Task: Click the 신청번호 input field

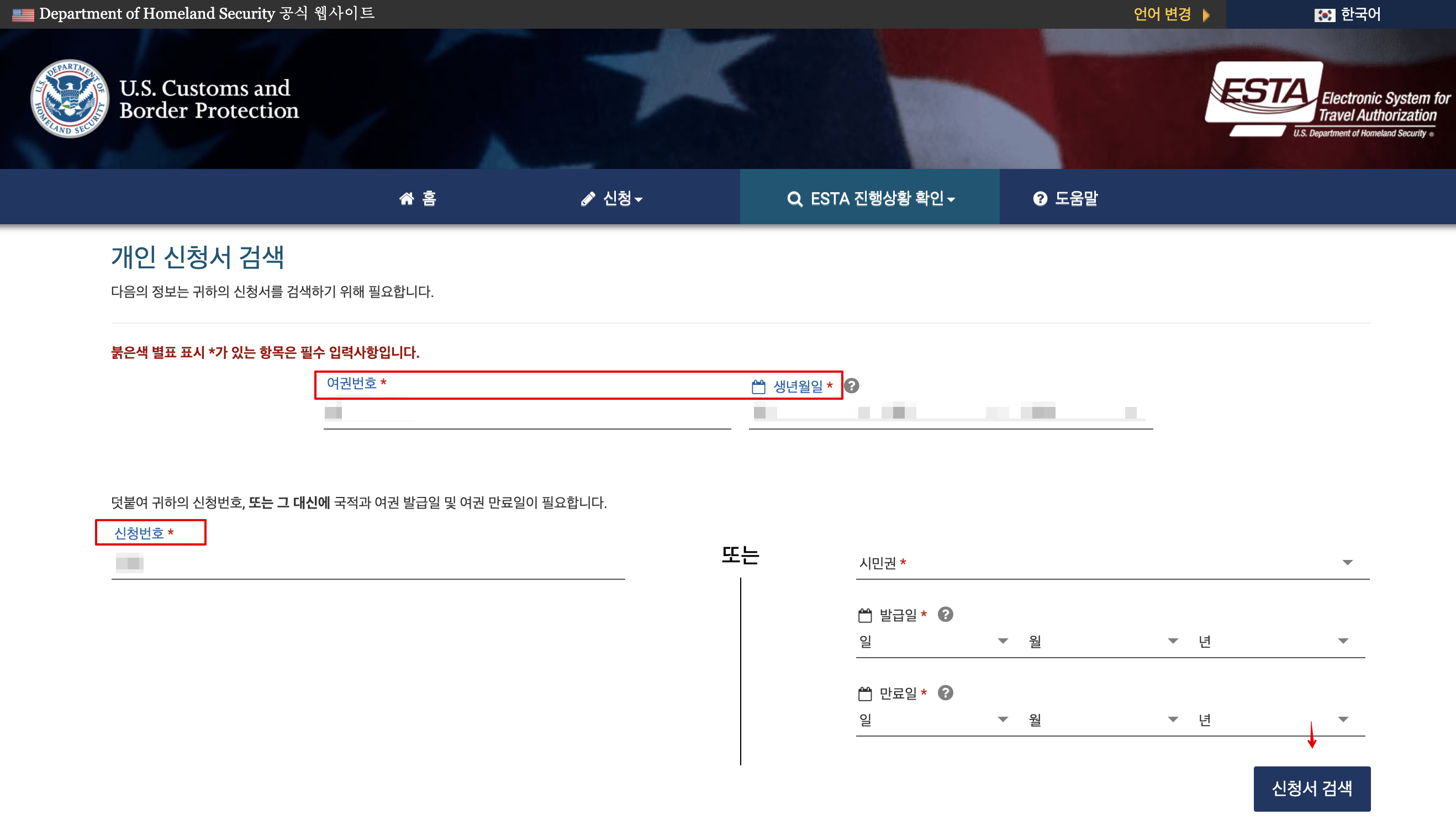Action: [367, 564]
